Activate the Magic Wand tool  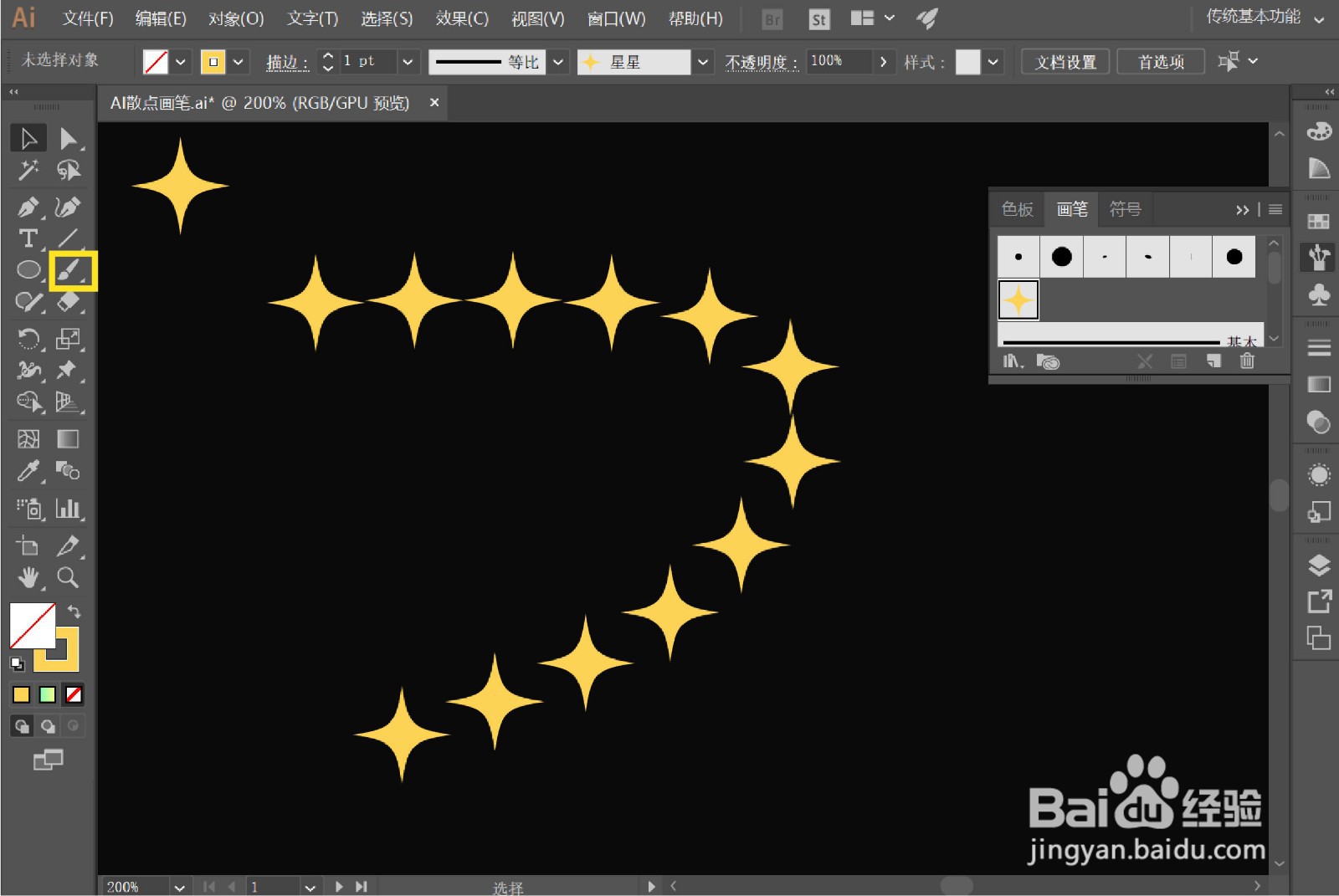coord(28,171)
